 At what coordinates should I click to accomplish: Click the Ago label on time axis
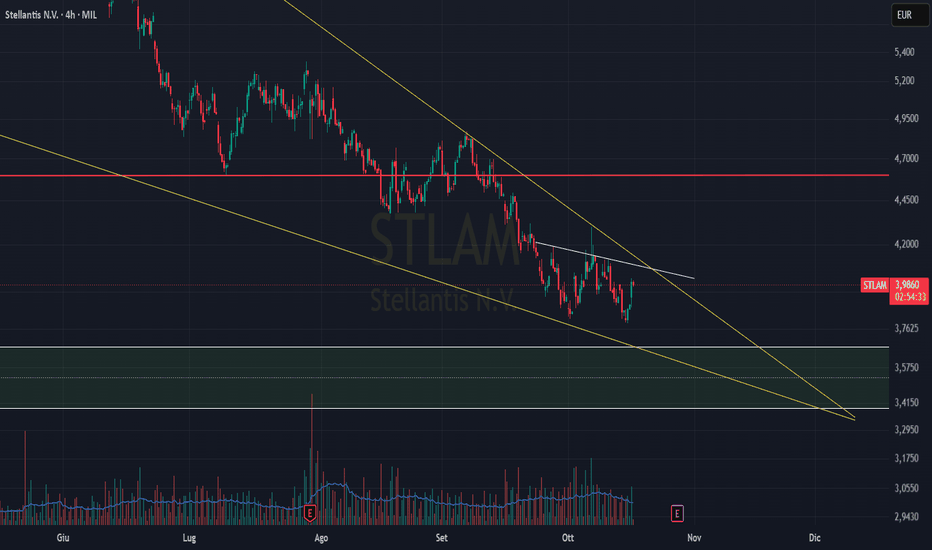(x=321, y=538)
